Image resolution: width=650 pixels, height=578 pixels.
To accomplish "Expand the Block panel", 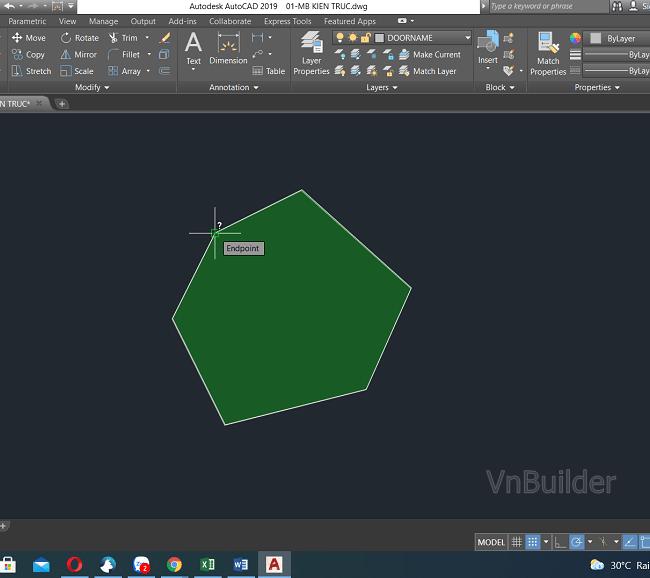I will [500, 87].
